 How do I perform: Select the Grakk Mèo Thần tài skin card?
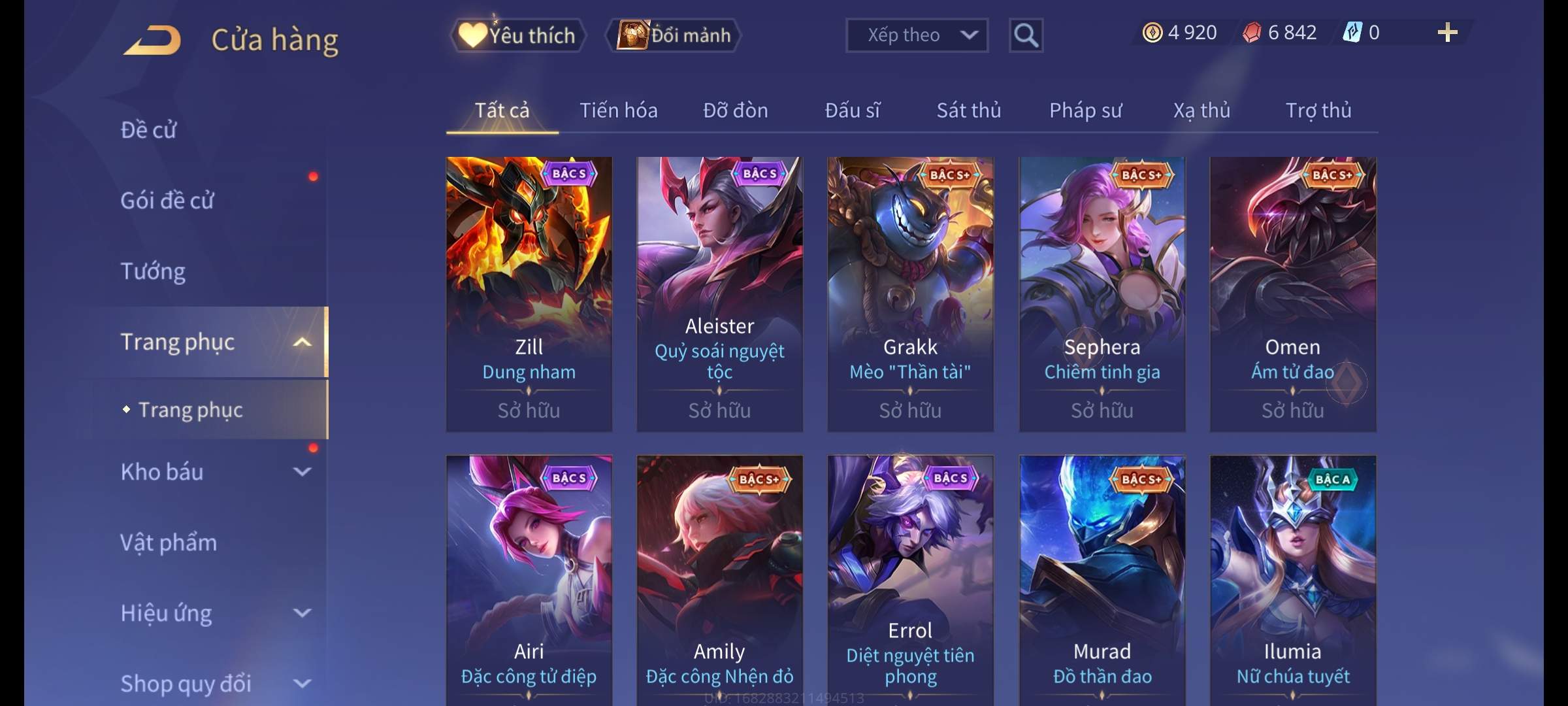[911, 294]
